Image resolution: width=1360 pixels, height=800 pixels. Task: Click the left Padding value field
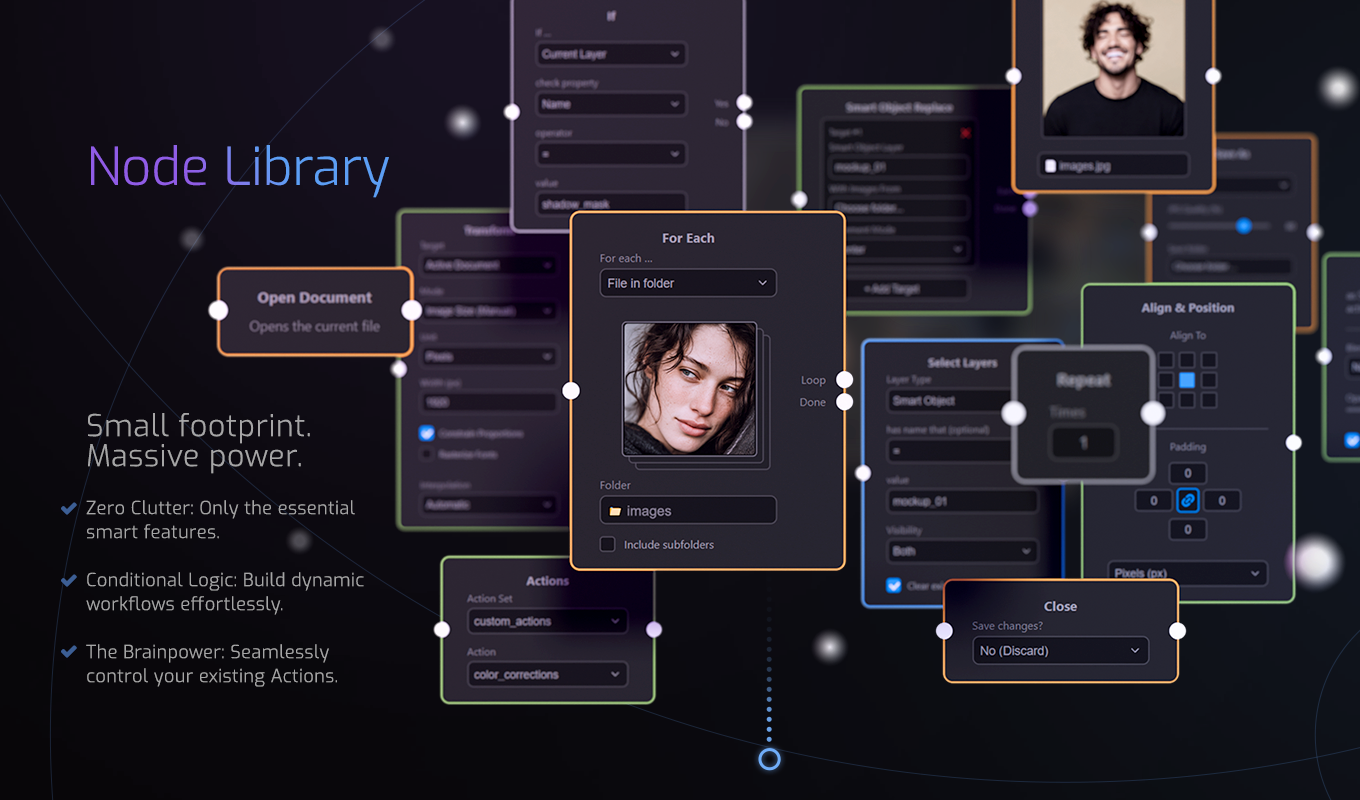pyautogui.click(x=1153, y=501)
